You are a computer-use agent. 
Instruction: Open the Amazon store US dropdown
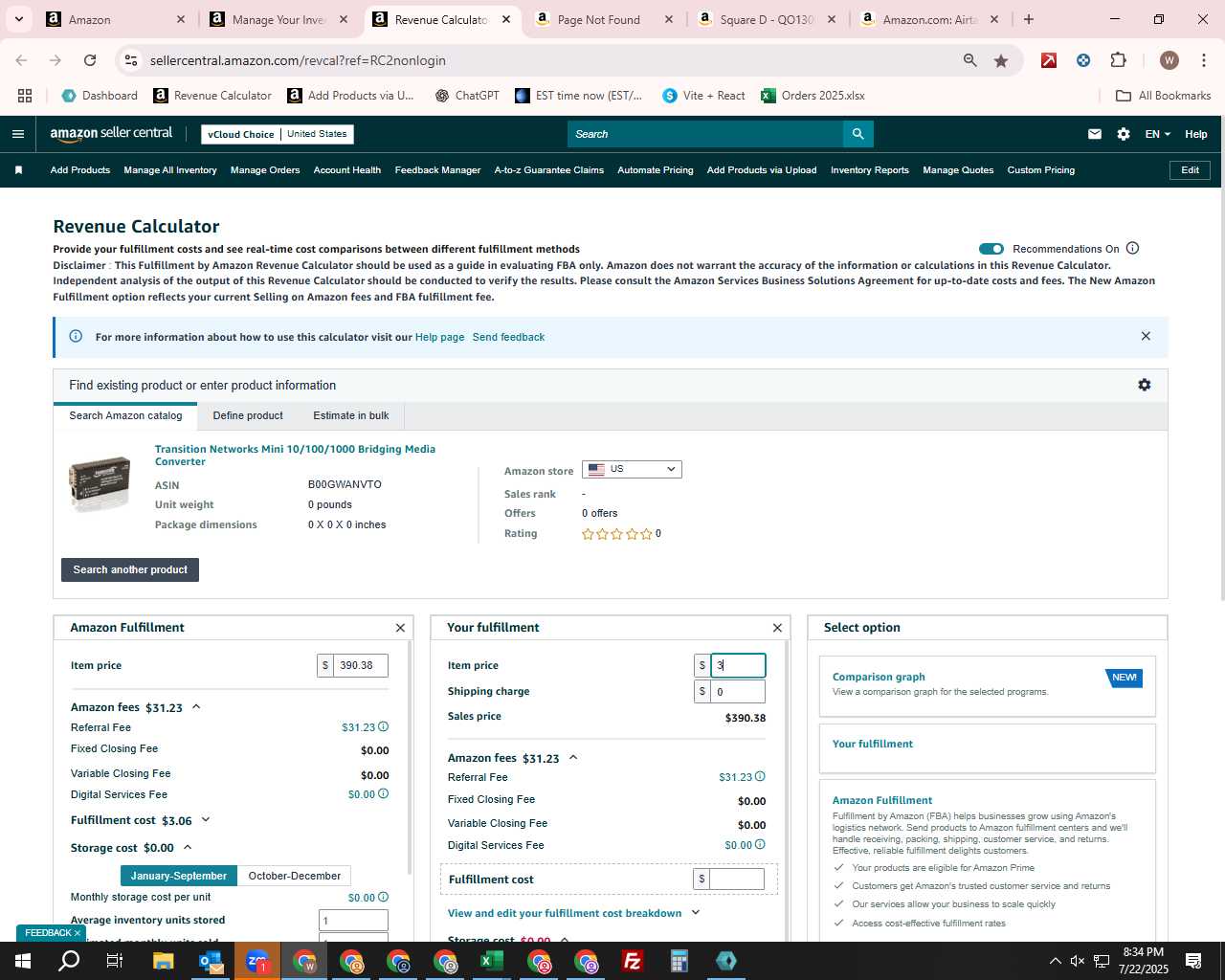coord(632,470)
